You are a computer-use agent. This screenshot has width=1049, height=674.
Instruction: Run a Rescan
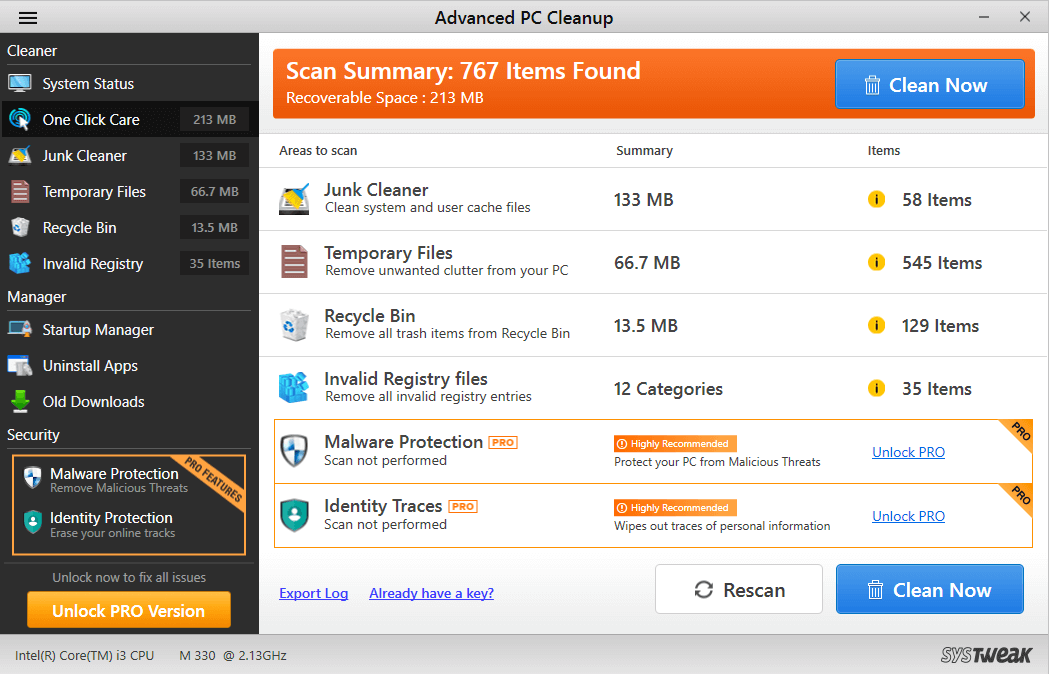pyautogui.click(x=738, y=589)
